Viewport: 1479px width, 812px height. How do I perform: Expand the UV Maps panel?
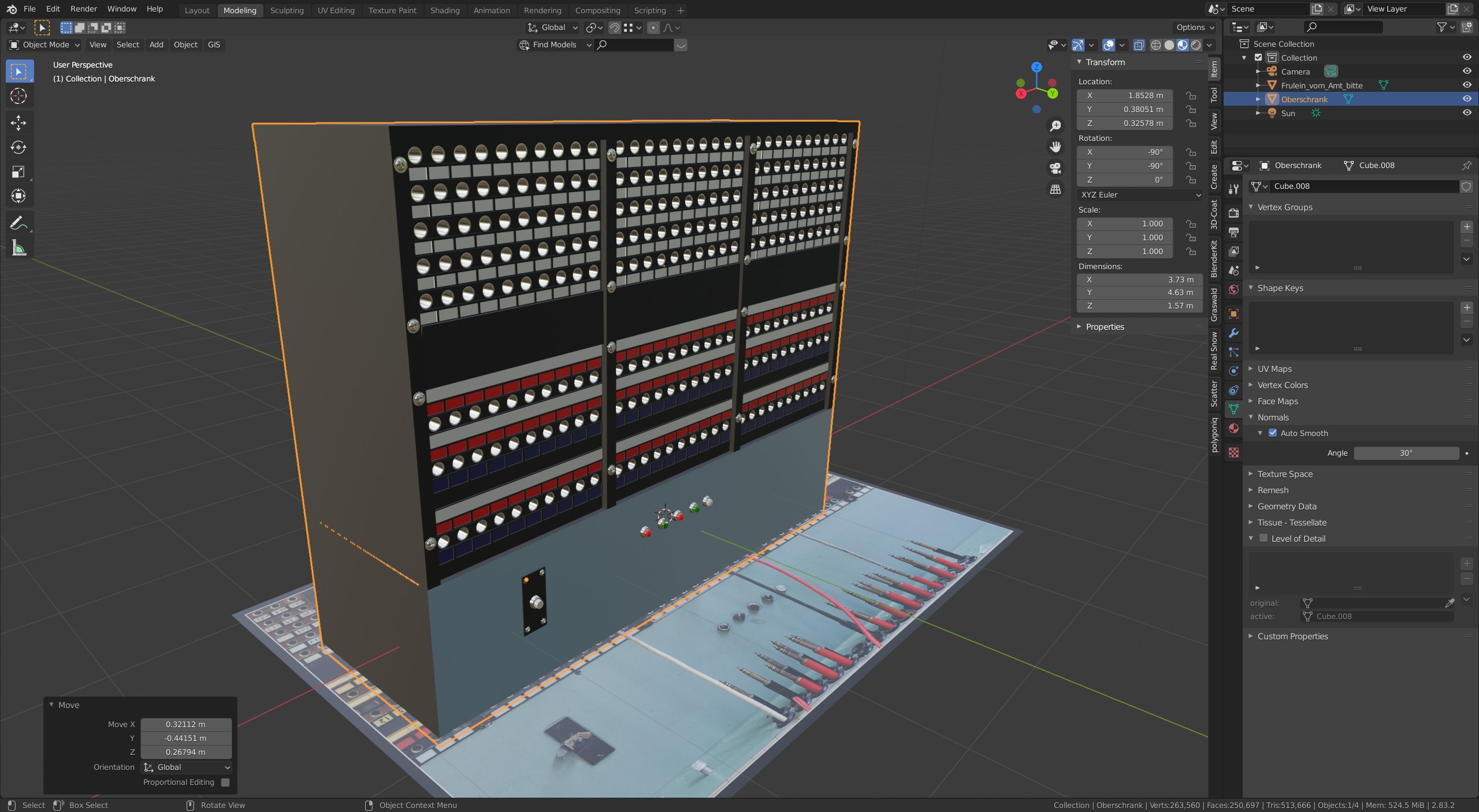click(x=1274, y=369)
